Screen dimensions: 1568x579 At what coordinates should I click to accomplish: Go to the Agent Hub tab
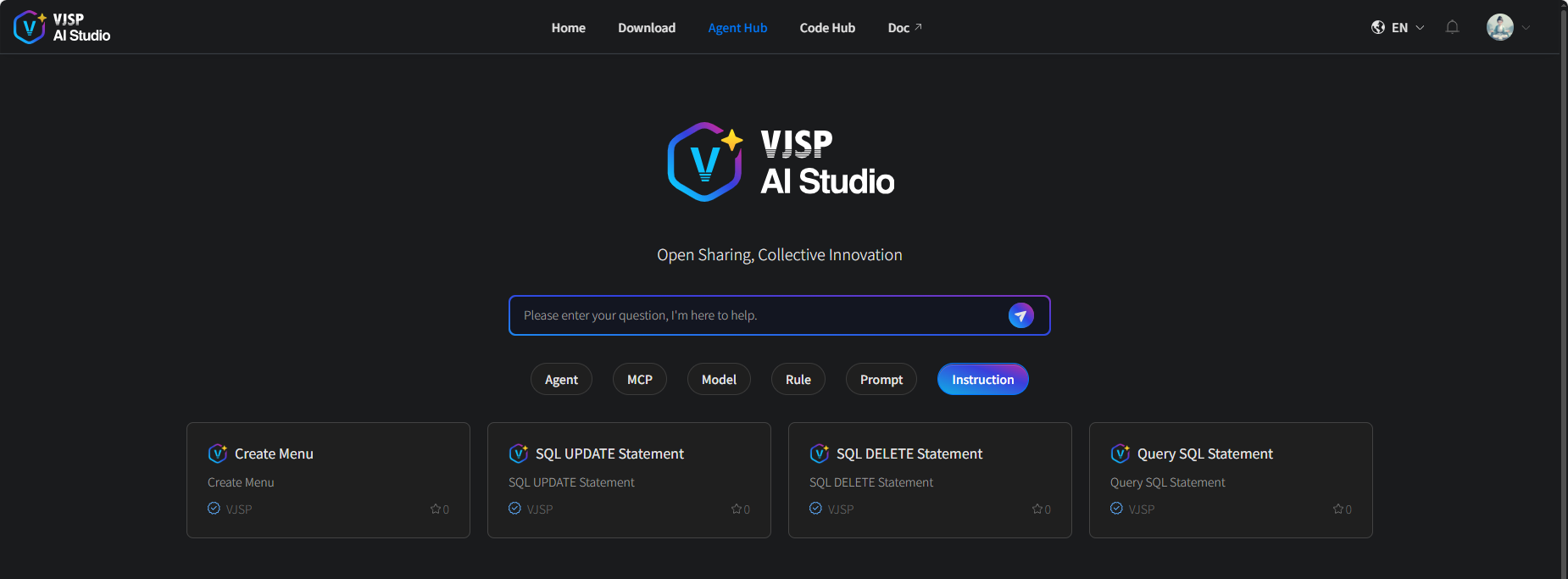tap(737, 28)
